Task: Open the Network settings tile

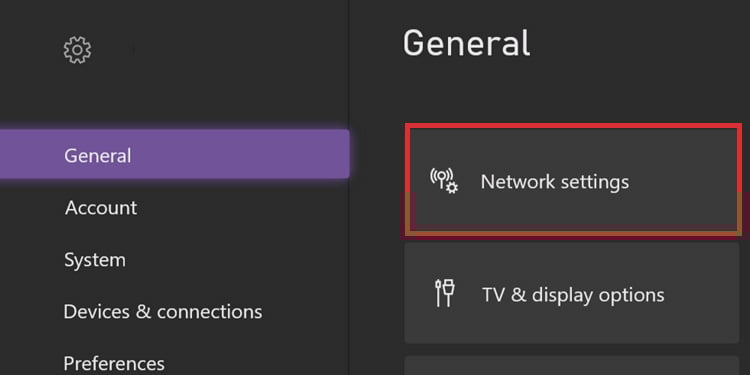Action: tap(572, 180)
